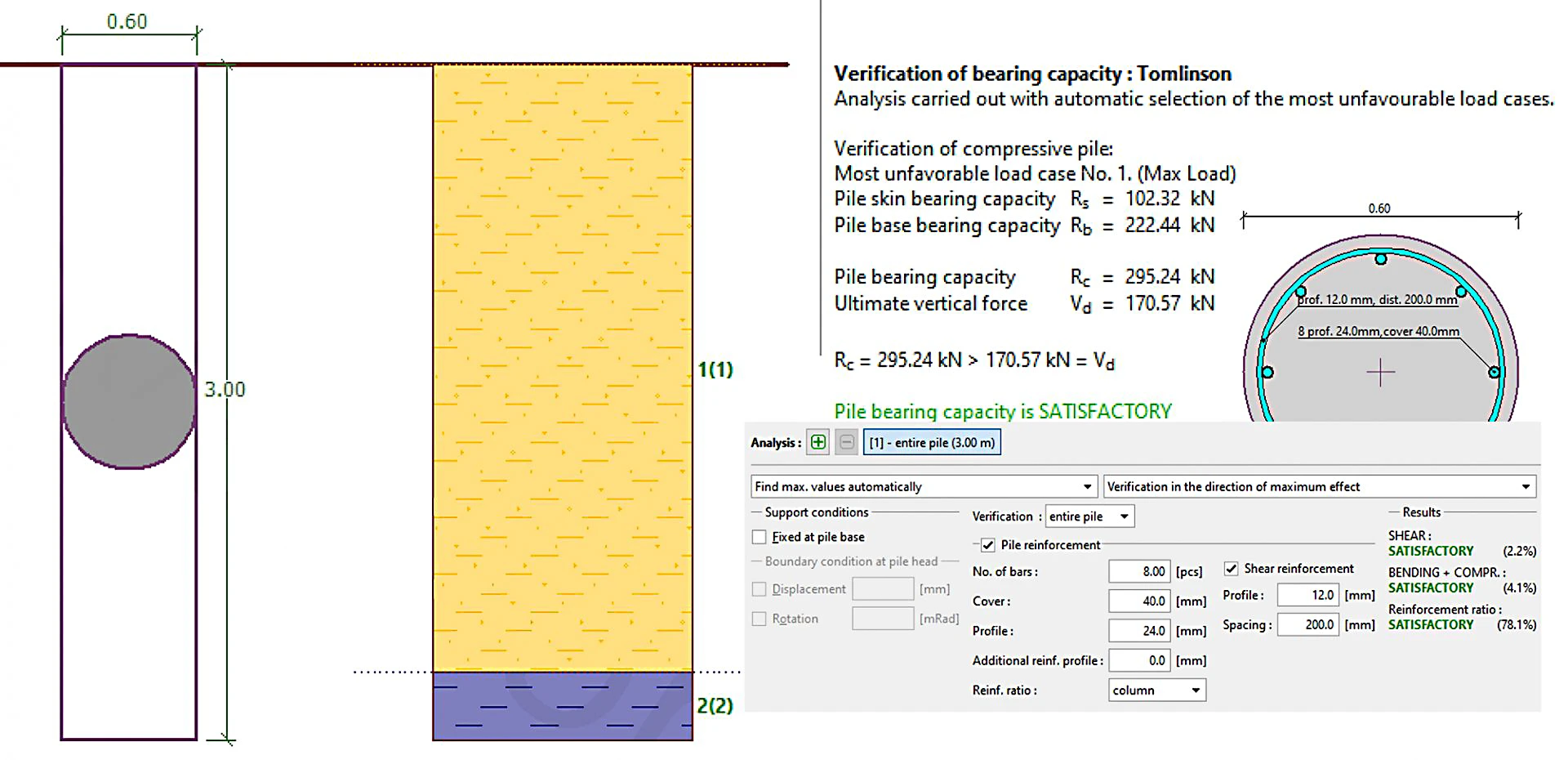Click the yellow sand soil layer
Screen dimensions: 1568x760
tap(563, 368)
